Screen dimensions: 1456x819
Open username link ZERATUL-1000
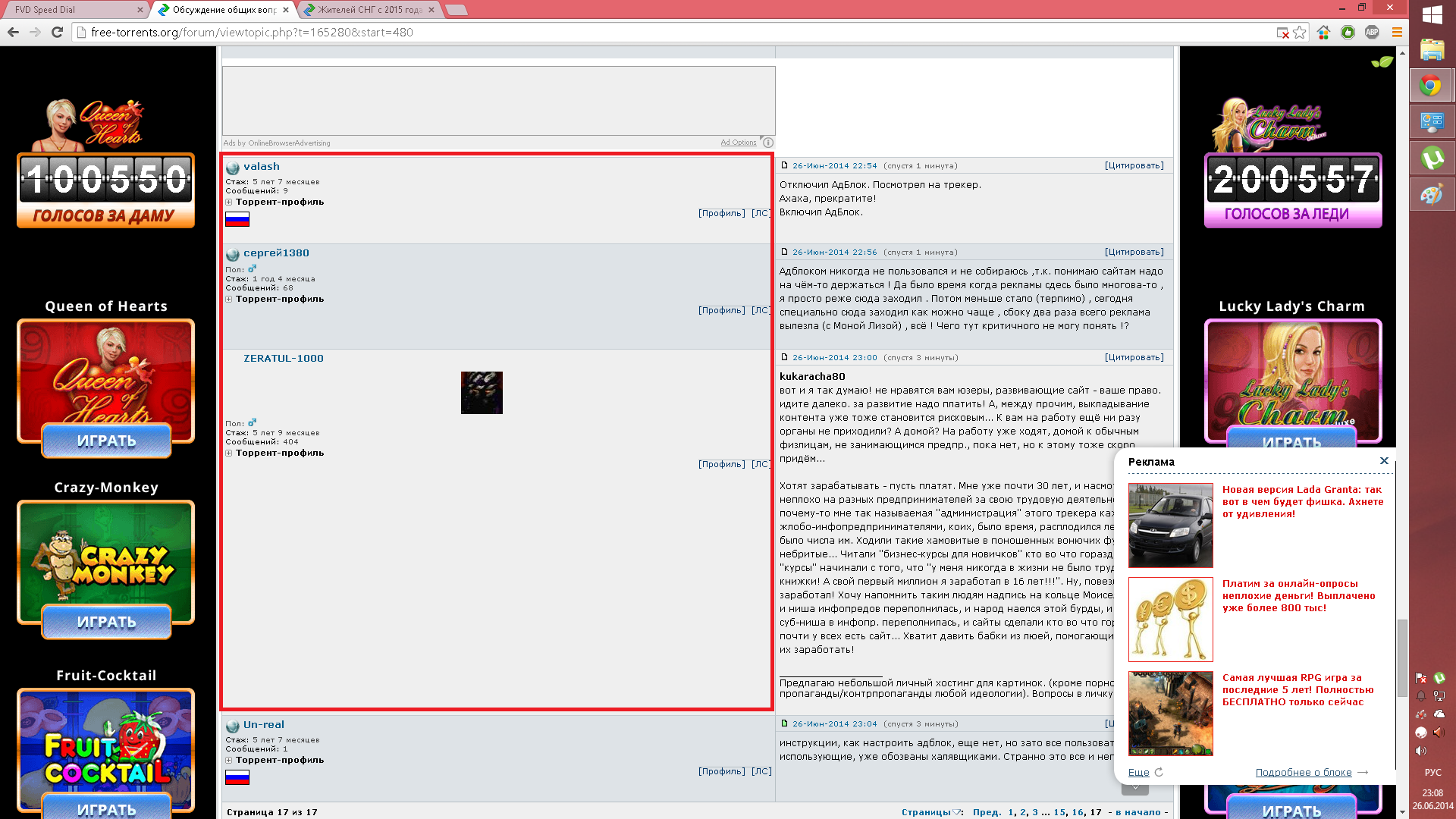284,359
